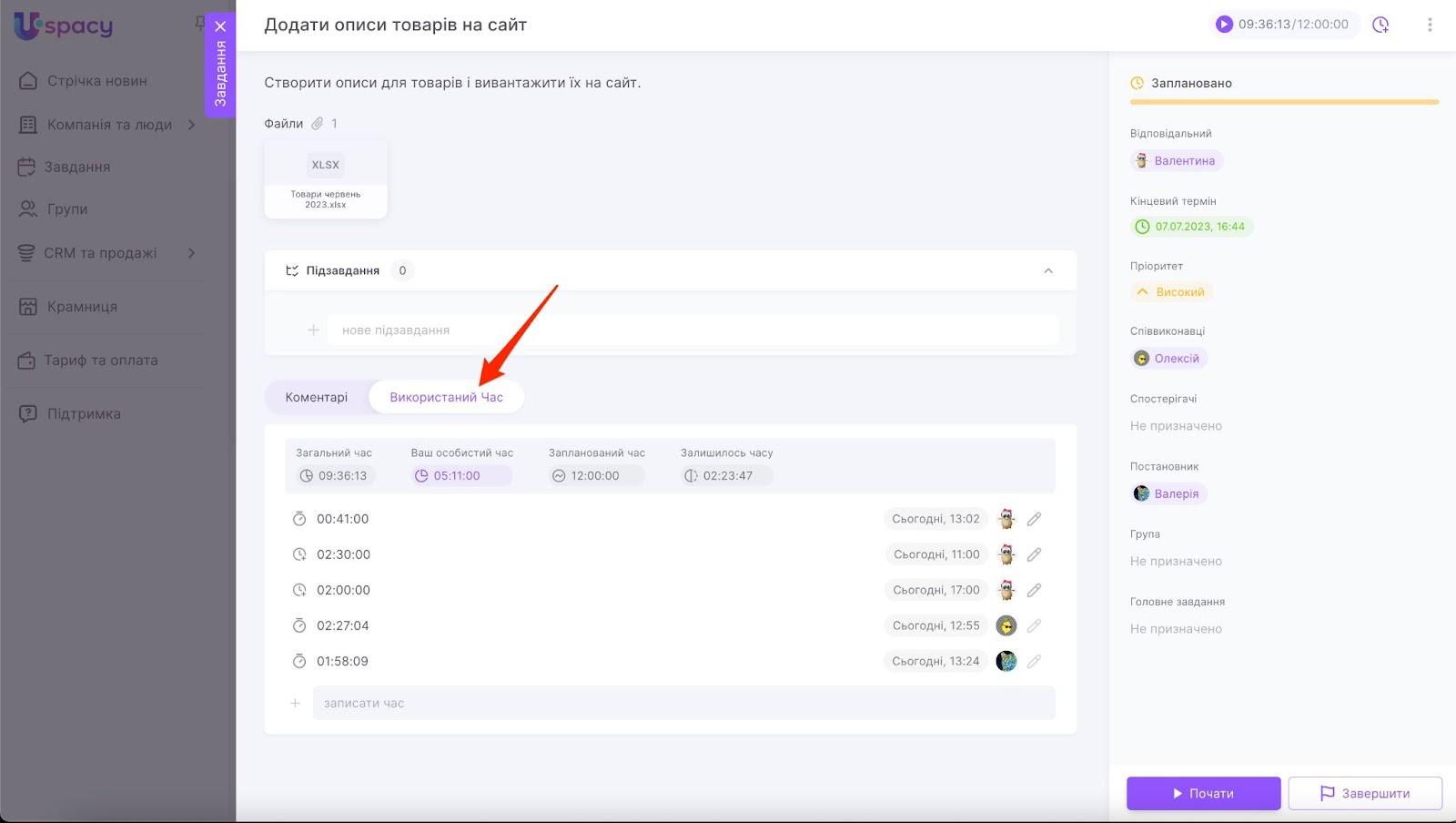Click the Валентина responsible person chip
Viewport: 1456px width, 823px height.
(1177, 161)
